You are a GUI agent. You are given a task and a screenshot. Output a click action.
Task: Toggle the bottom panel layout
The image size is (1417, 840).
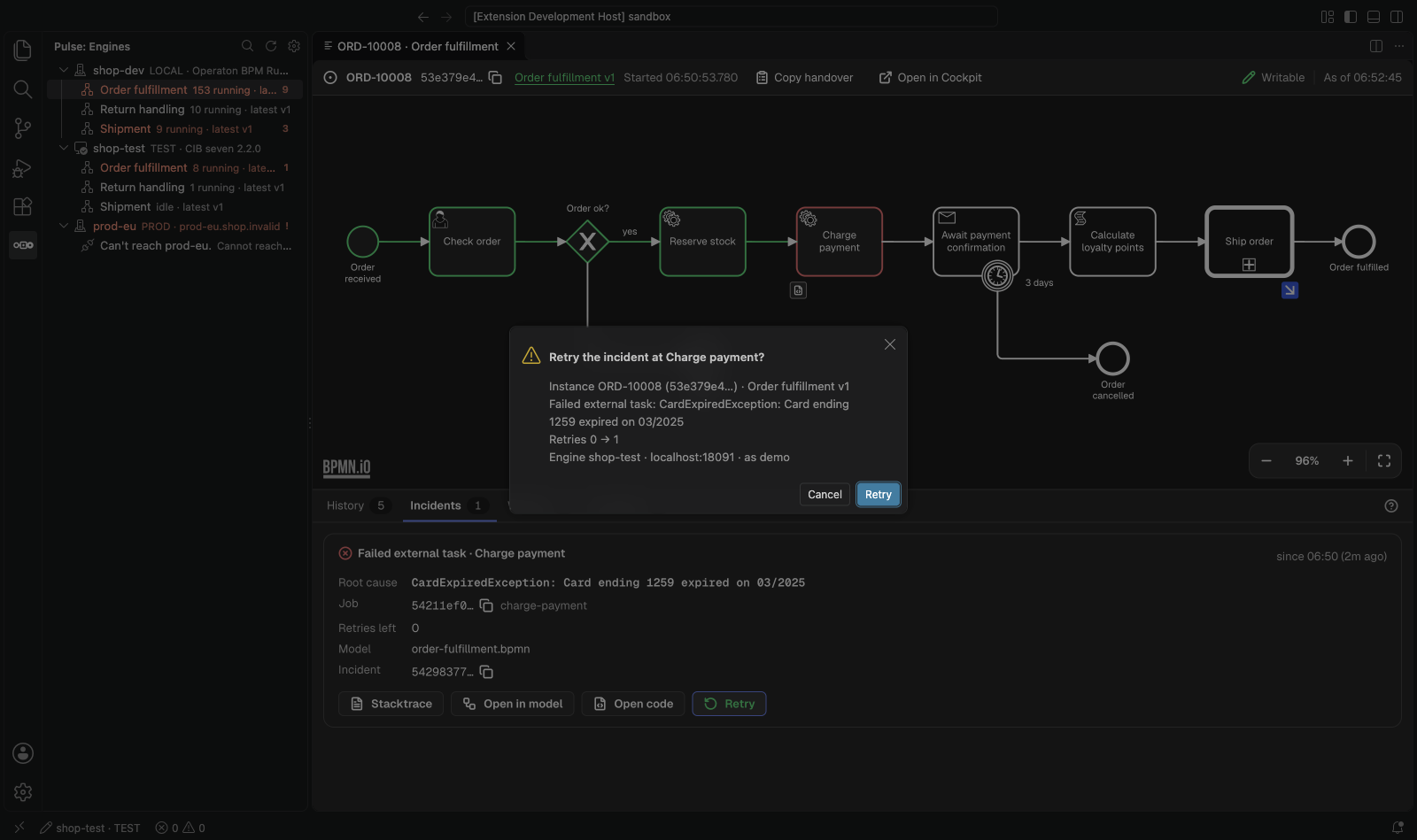tap(1374, 17)
